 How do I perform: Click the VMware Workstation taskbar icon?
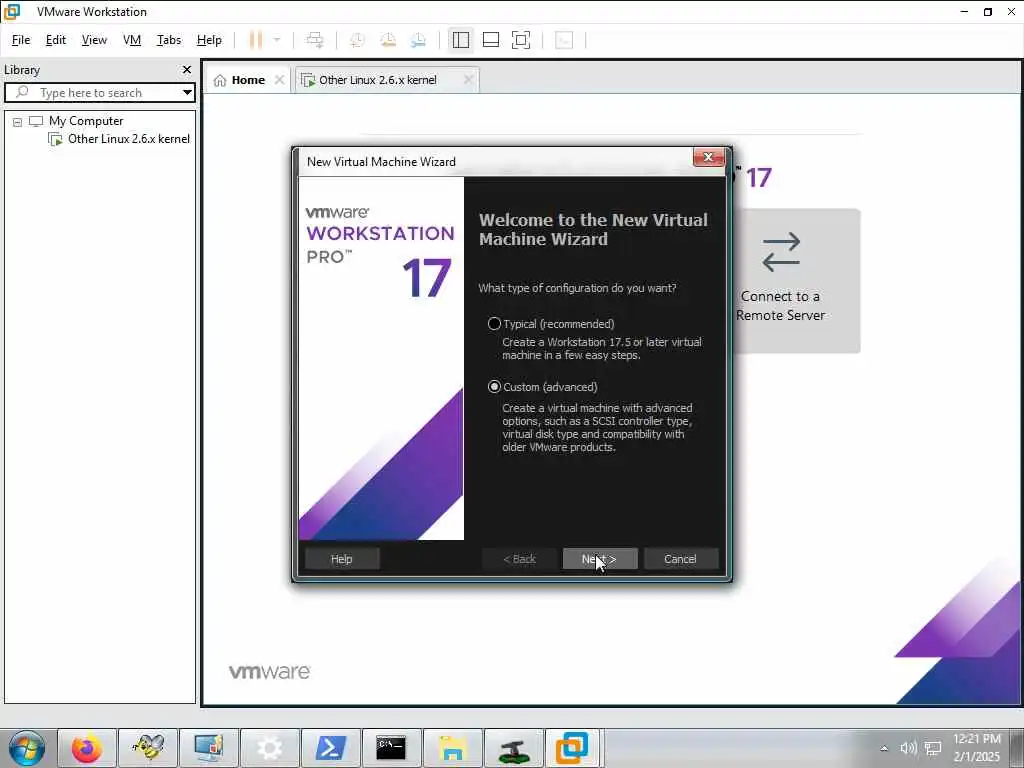(x=573, y=748)
